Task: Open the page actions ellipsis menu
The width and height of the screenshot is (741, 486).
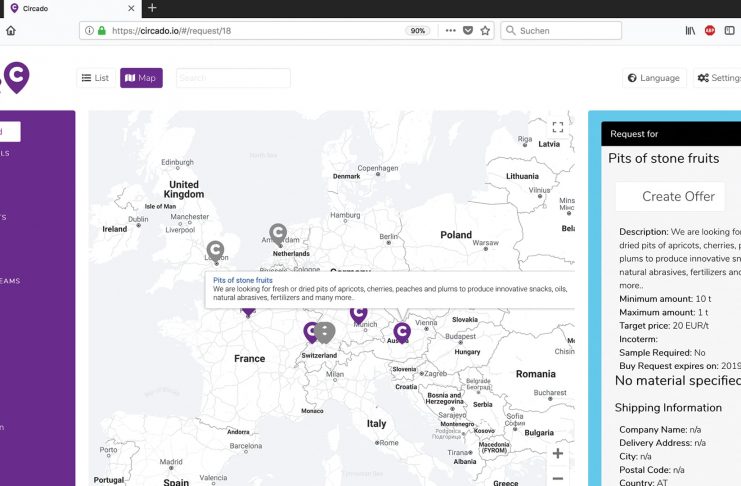Action: pos(450,31)
